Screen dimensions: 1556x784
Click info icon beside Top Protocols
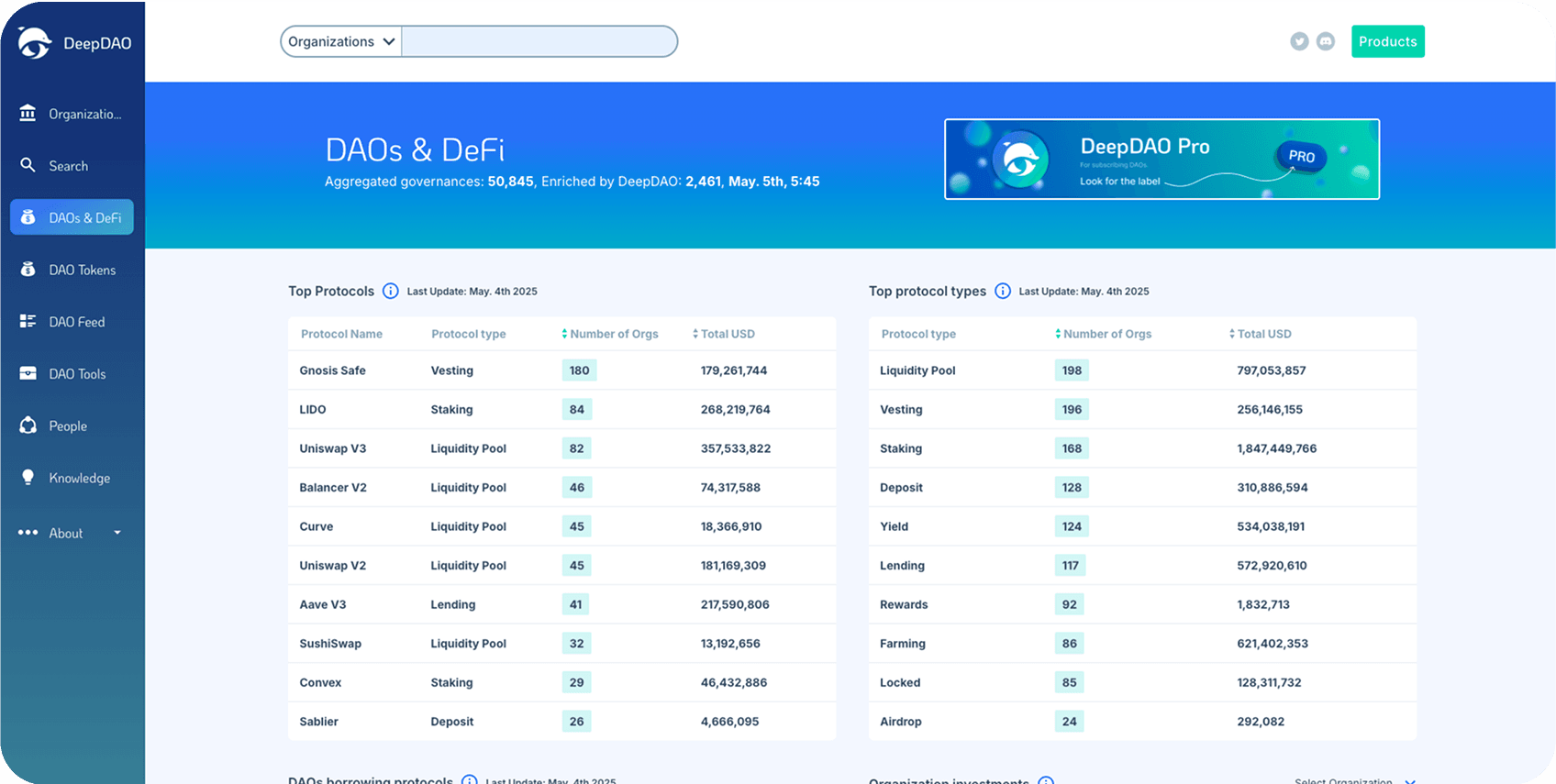[391, 291]
